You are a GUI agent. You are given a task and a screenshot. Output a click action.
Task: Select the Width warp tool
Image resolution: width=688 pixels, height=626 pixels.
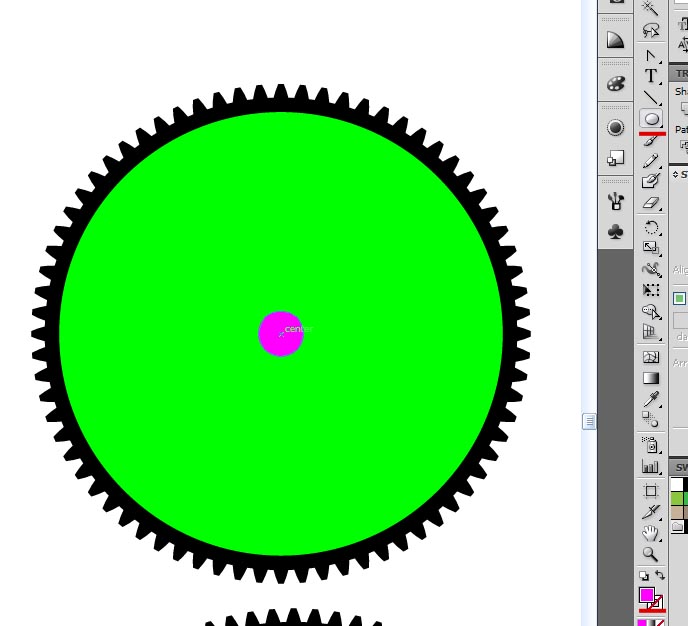click(x=650, y=269)
